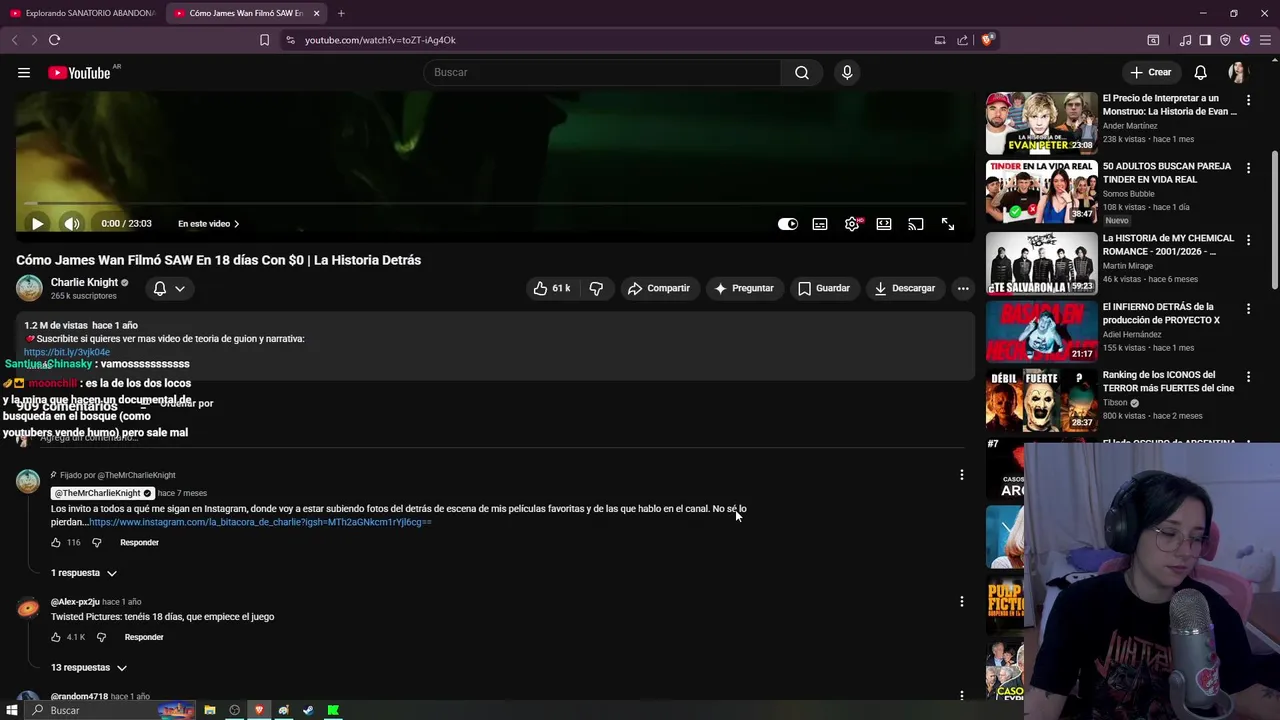
Task: Reload the page with the refresh icon
Action: 54,40
